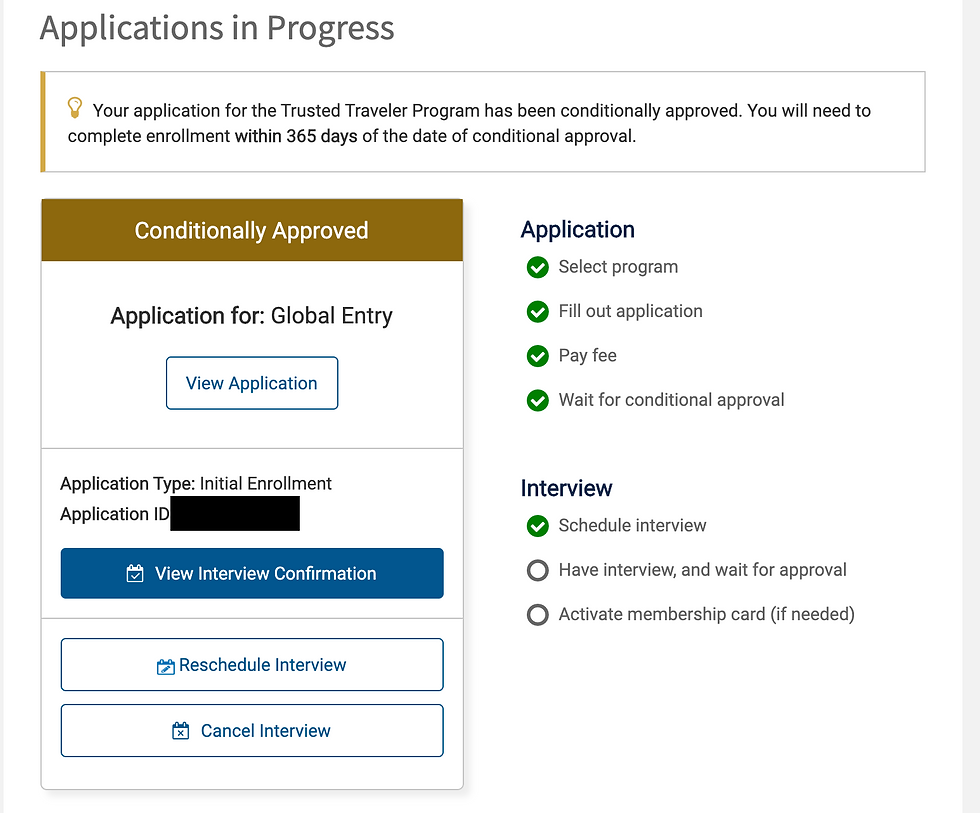980x813 pixels.
Task: Click Reschedule Interview button
Action: coord(252,664)
